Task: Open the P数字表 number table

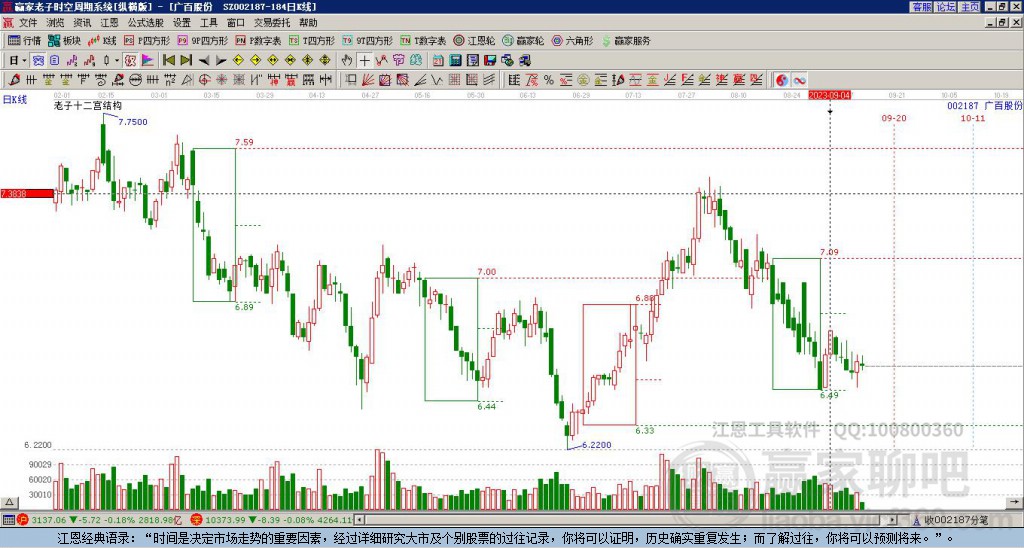Action: coord(259,40)
